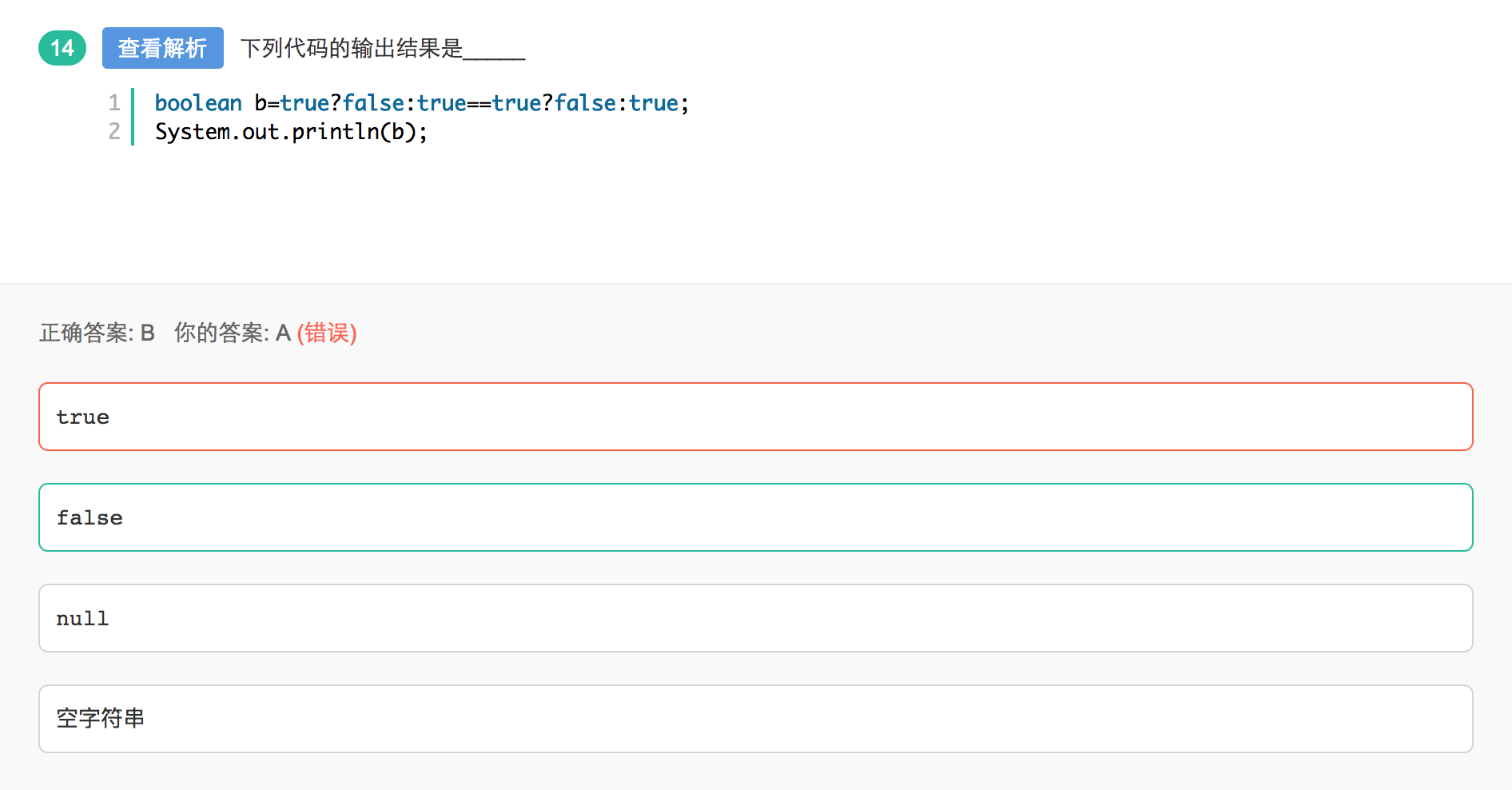Screen dimensions: 1512x790
Task: Choose the "false" answer option
Action: (755, 517)
